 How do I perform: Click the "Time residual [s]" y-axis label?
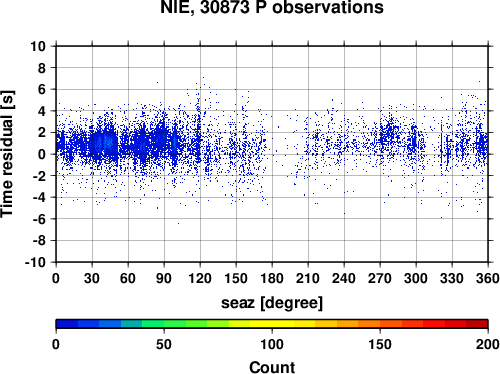point(7,154)
